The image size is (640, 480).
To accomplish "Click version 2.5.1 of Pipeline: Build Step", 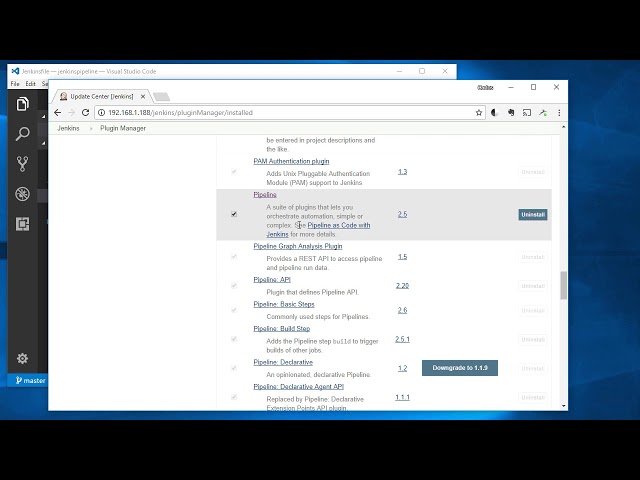I will [x=402, y=339].
